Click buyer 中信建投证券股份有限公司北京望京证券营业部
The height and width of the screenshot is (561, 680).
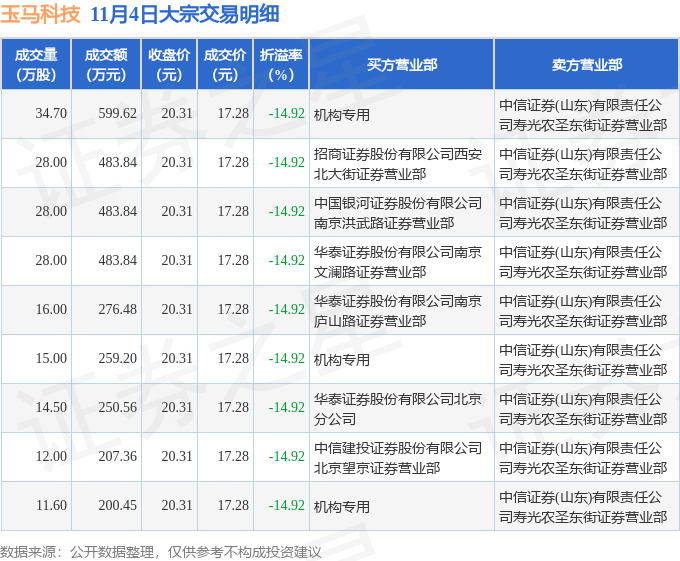click(398, 458)
